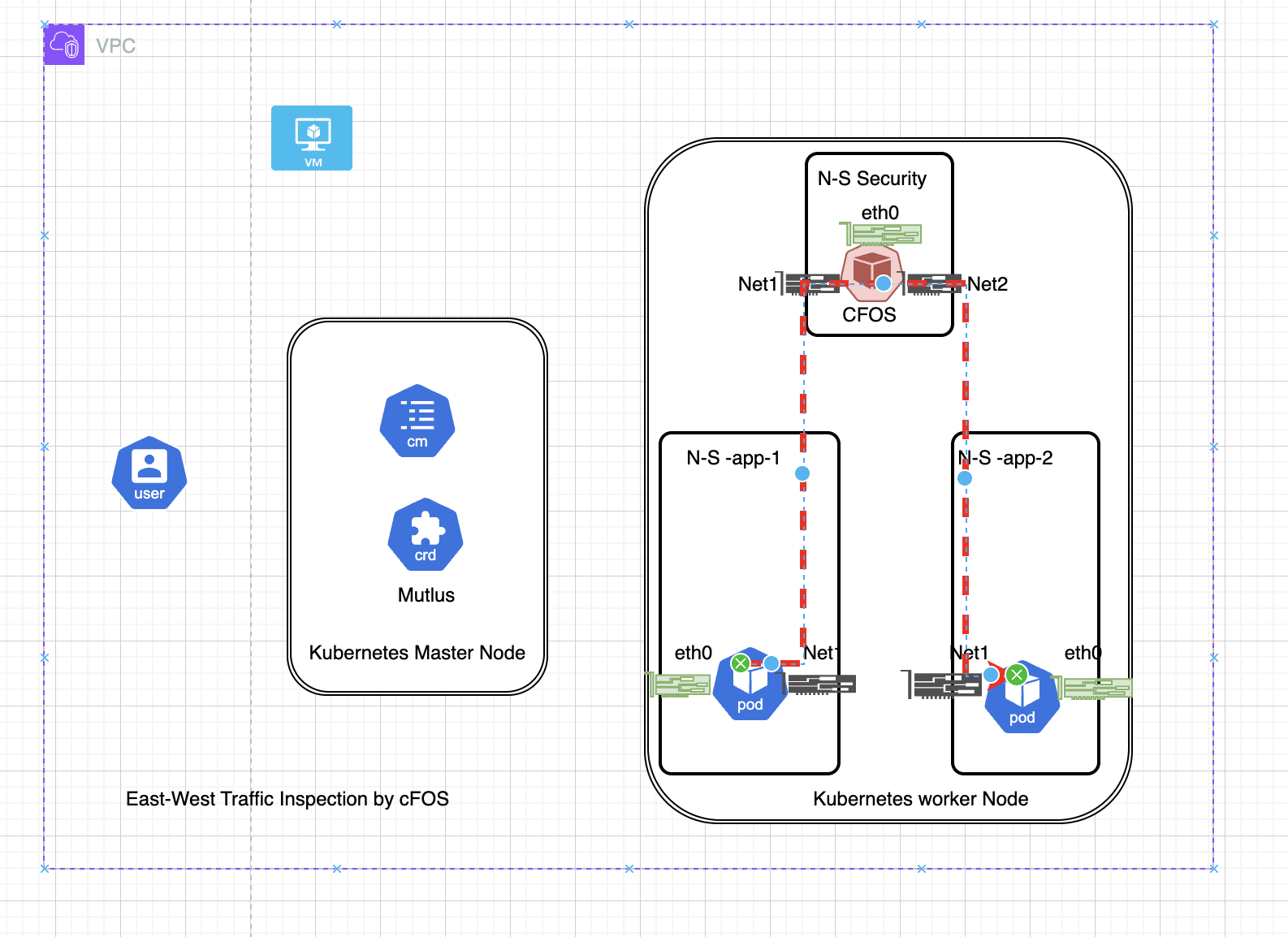Image resolution: width=1288 pixels, height=937 pixels.
Task: Select the Kubernetes worker Node label
Action: point(921,799)
